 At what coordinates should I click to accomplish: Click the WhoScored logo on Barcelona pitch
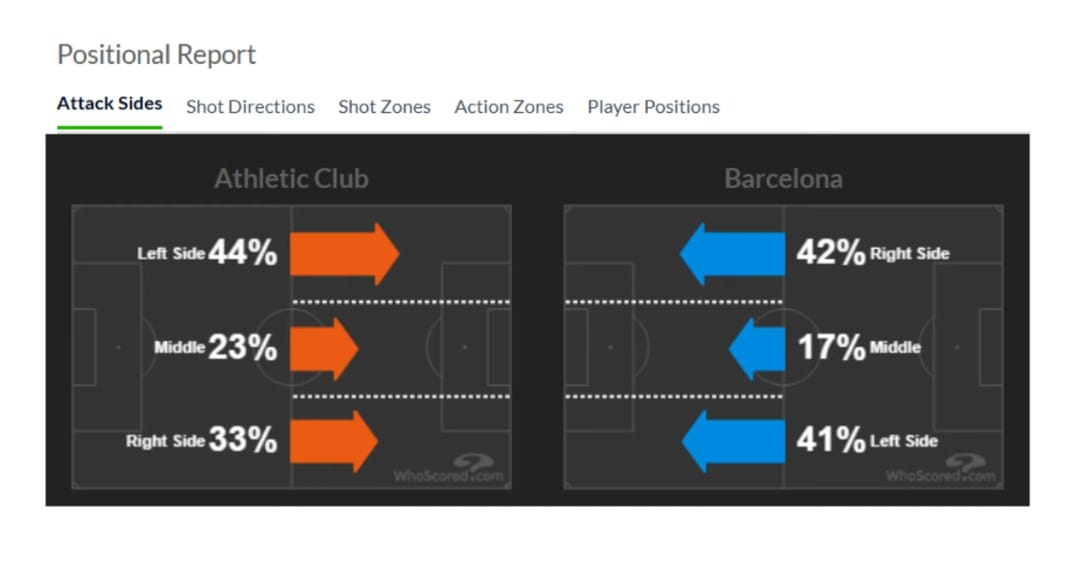(x=942, y=468)
